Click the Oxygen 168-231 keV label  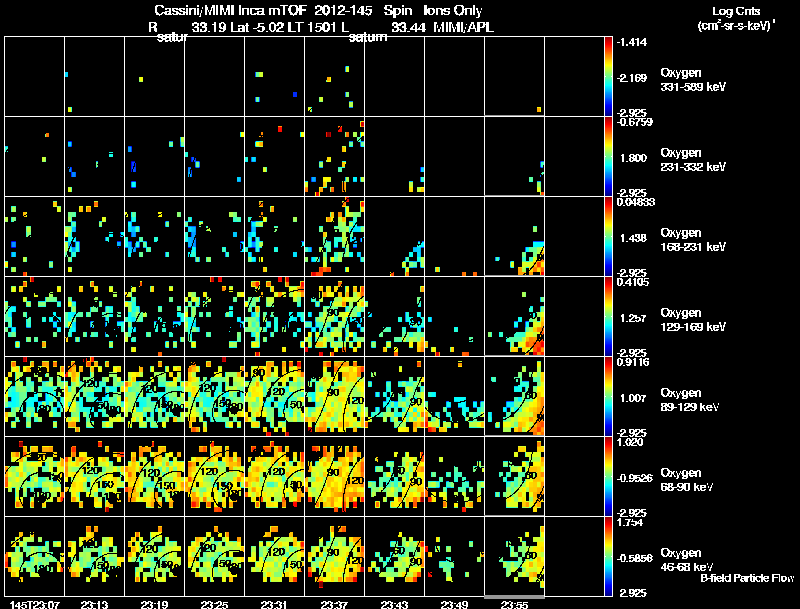[693, 240]
